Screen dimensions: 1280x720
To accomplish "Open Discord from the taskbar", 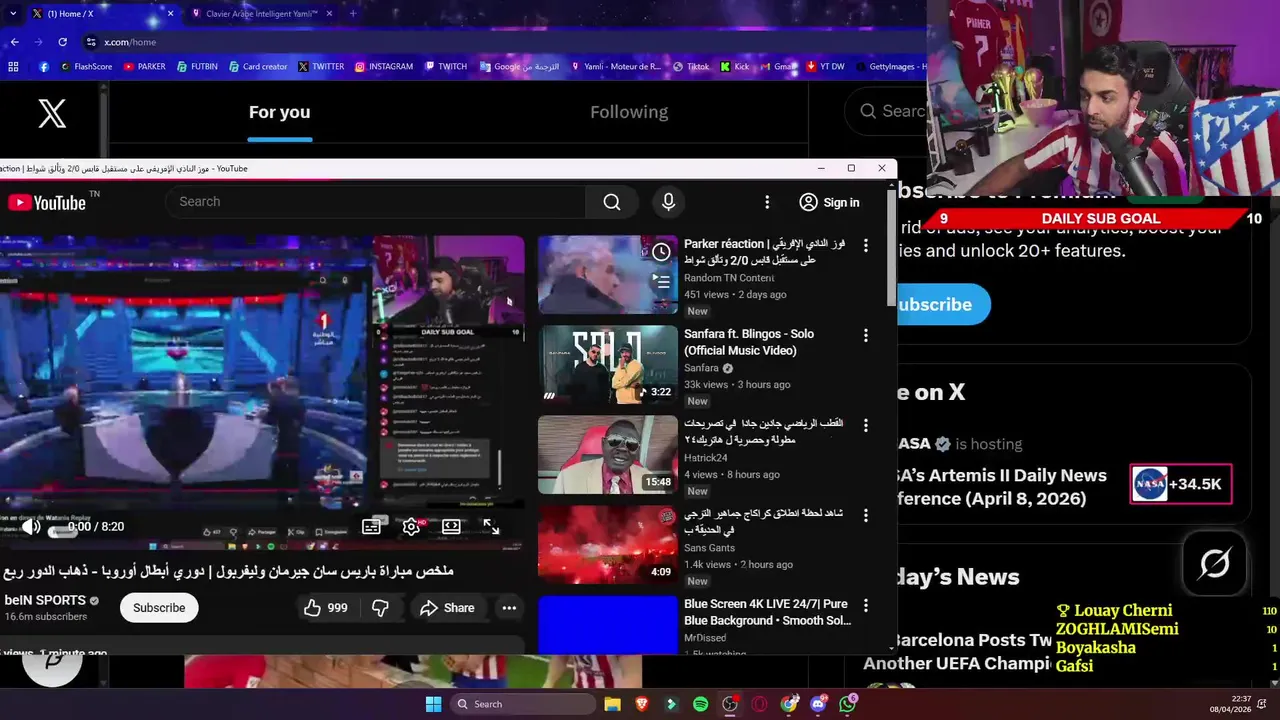I will point(818,704).
